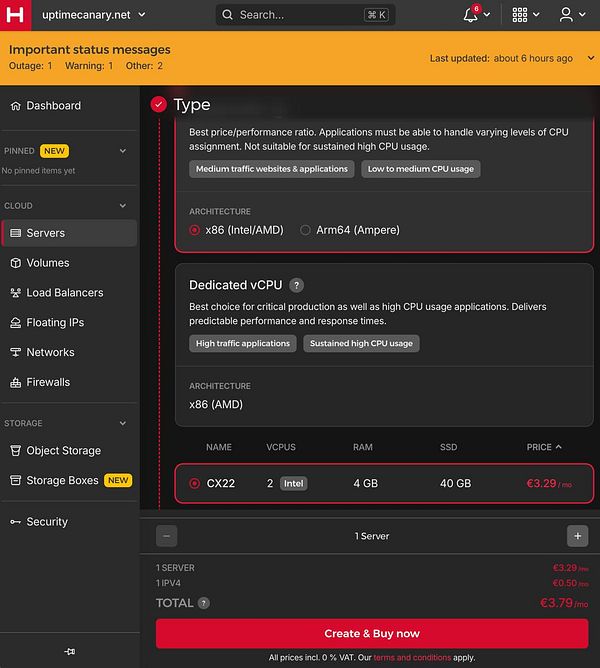Click the Intel badge on CX22

click(294, 484)
